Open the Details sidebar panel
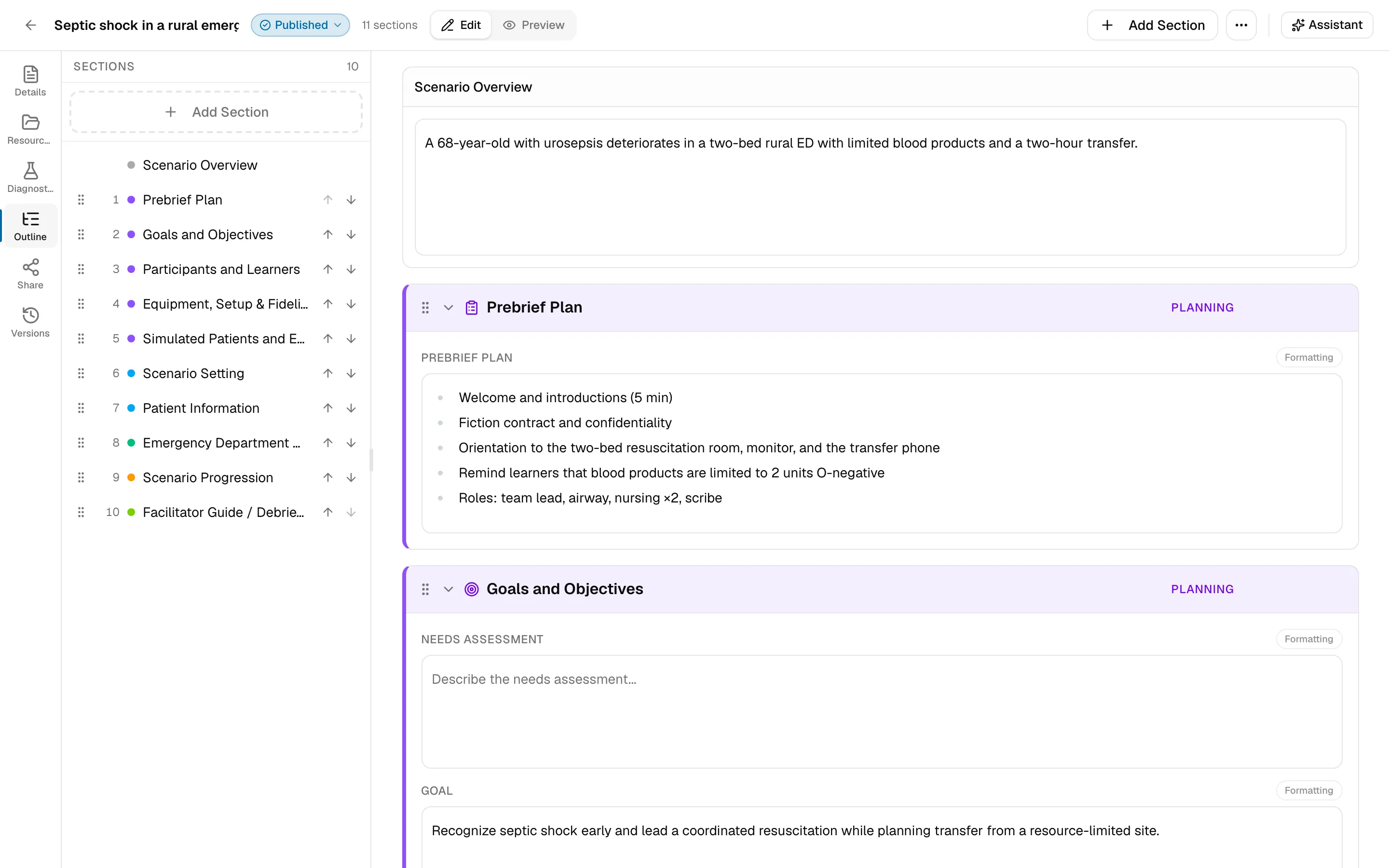The width and height of the screenshot is (1389, 868). point(30,81)
